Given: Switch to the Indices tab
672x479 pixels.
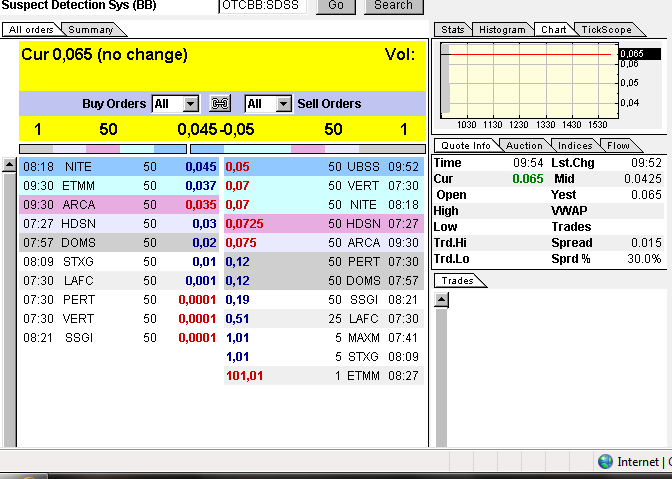Looking at the screenshot, I should 575,146.
